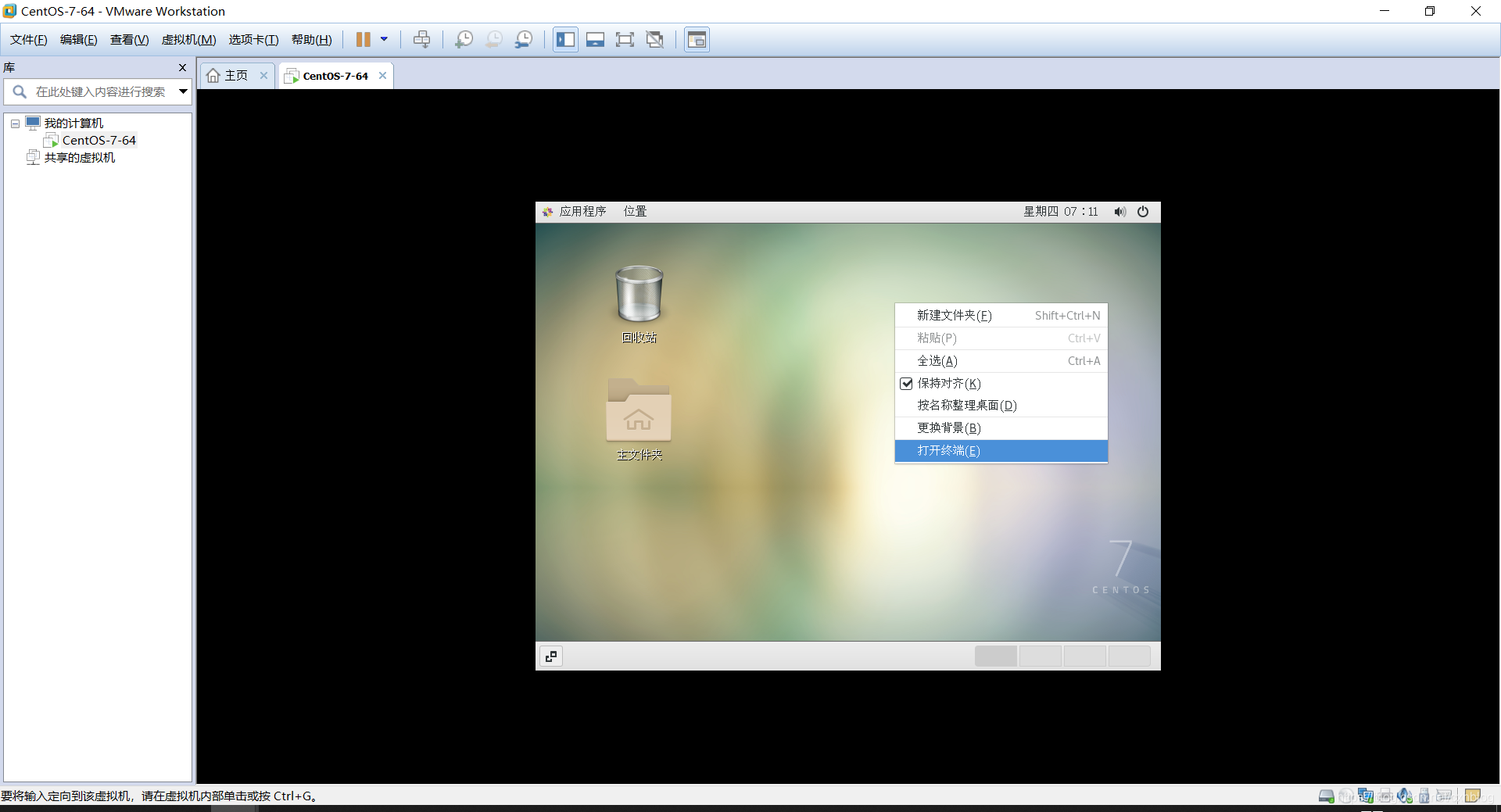This screenshot has height=812, width=1501.
Task: Click the USB device status bar icon
Action: point(1424,796)
